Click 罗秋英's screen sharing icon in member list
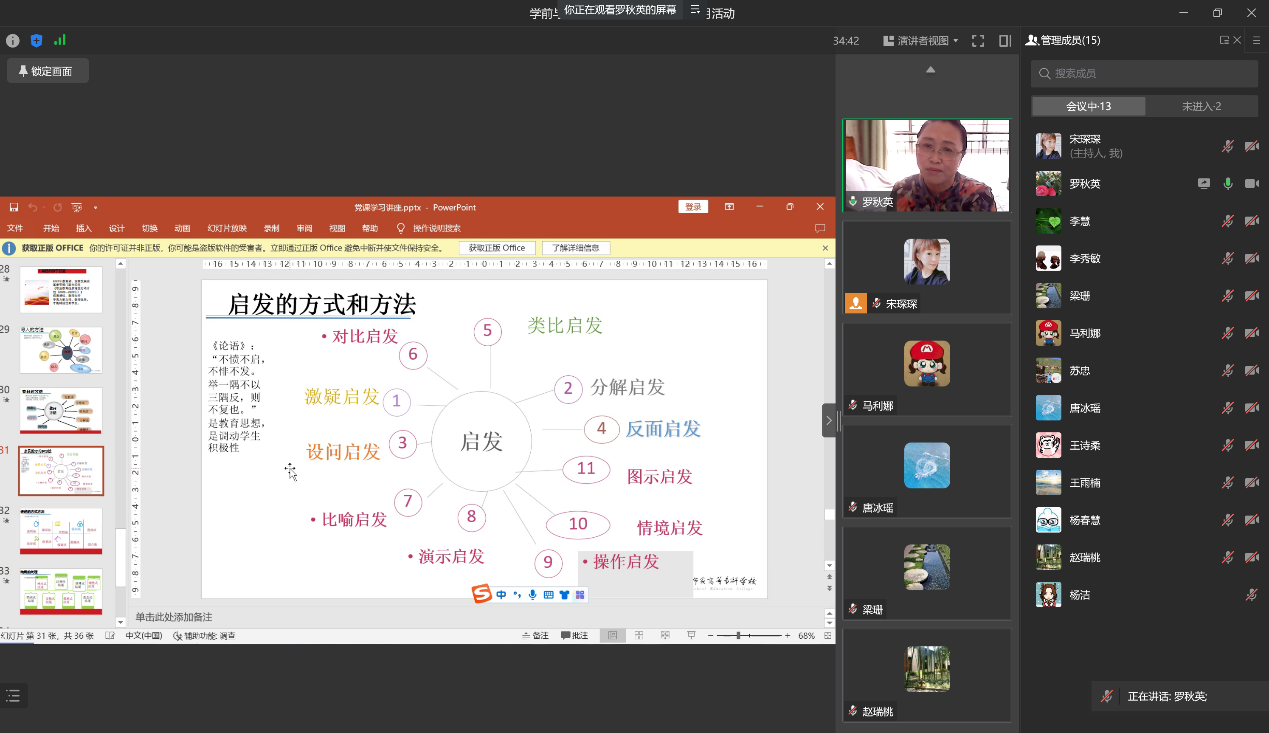Screen dimensions: 1269x733 click(1204, 184)
